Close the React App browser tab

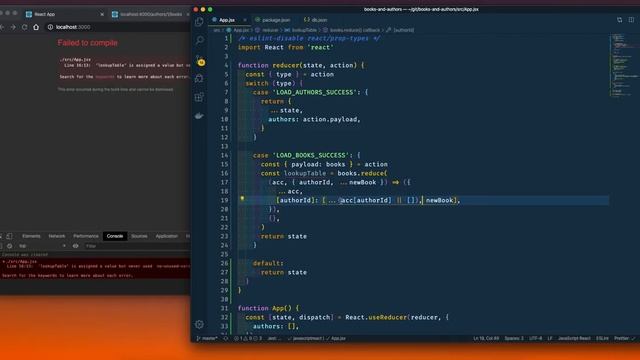point(102,14)
